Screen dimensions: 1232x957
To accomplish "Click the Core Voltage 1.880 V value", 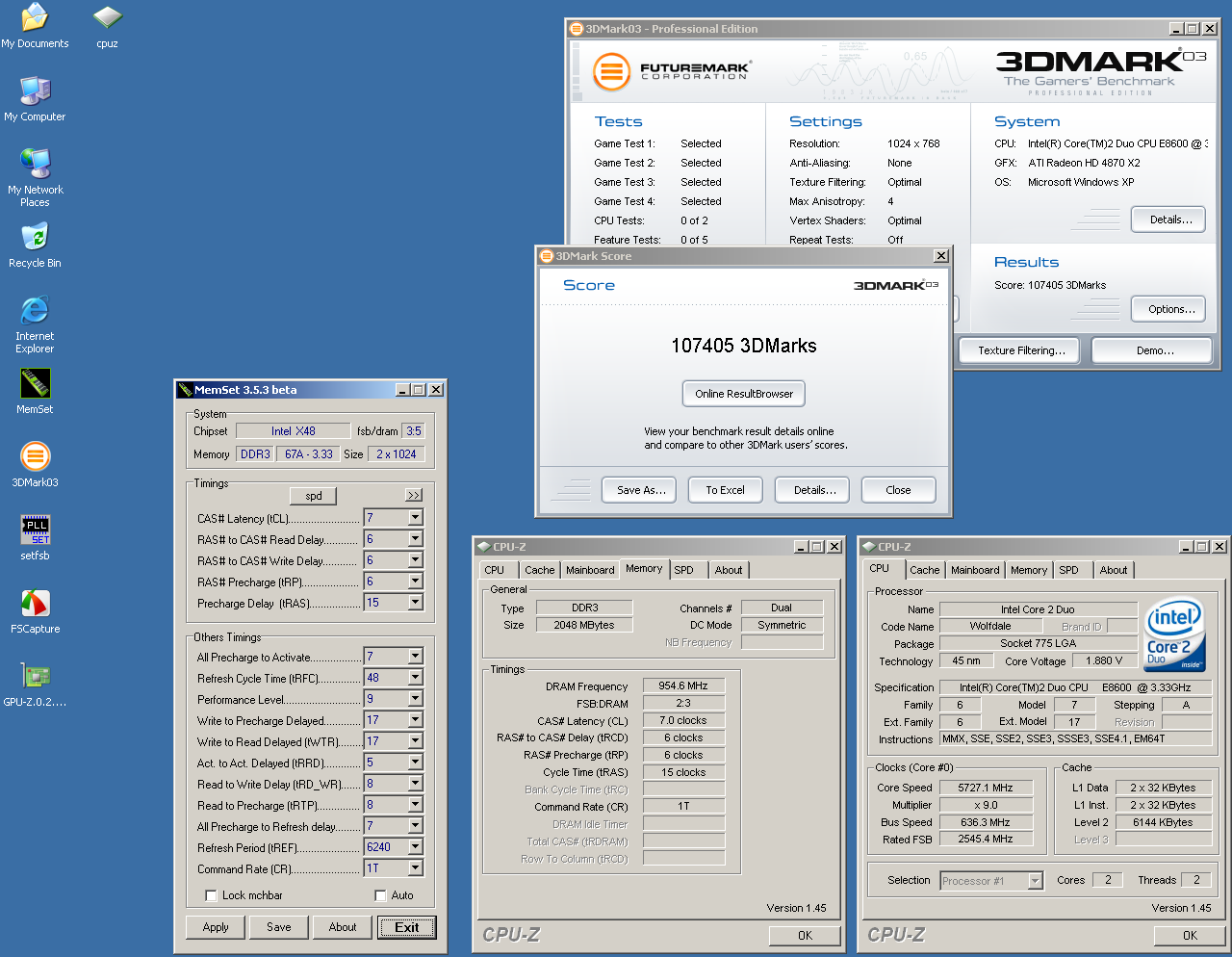I will tap(1104, 661).
